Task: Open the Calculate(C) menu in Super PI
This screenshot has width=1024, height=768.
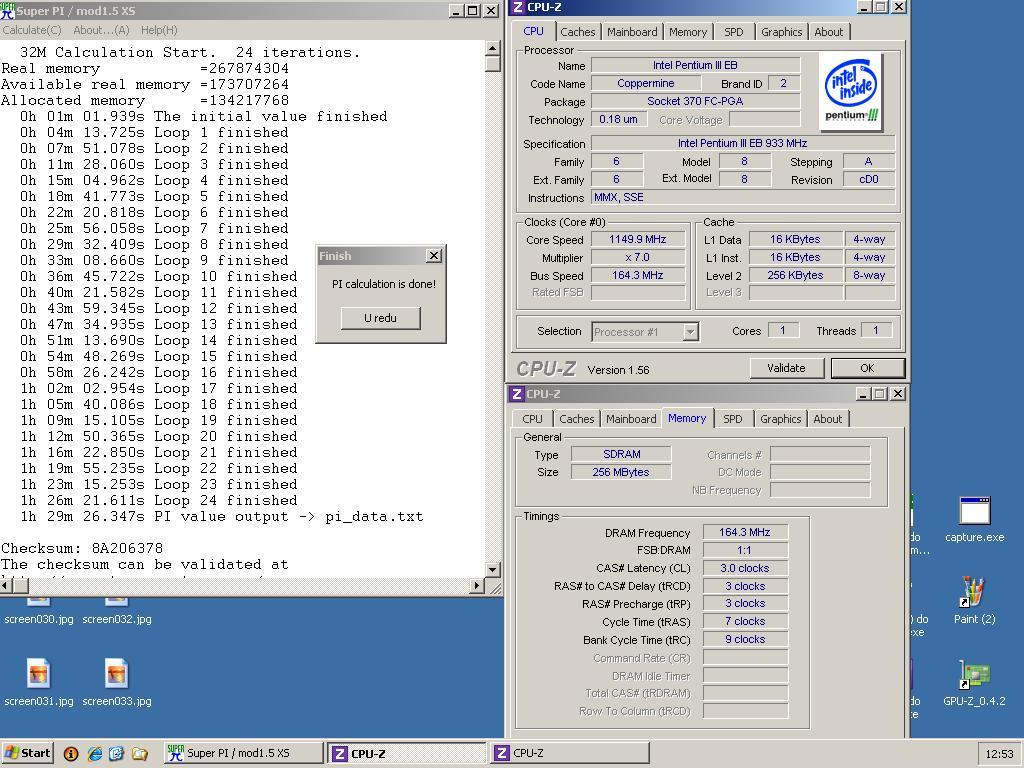Action: (32, 30)
